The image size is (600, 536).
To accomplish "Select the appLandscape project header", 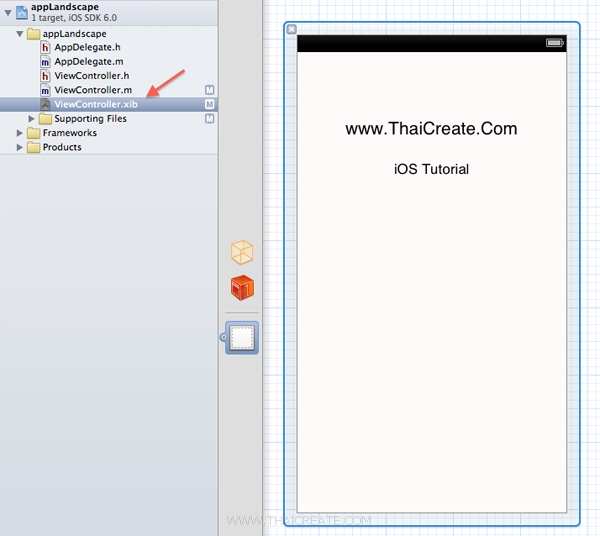I will pyautogui.click(x=109, y=12).
